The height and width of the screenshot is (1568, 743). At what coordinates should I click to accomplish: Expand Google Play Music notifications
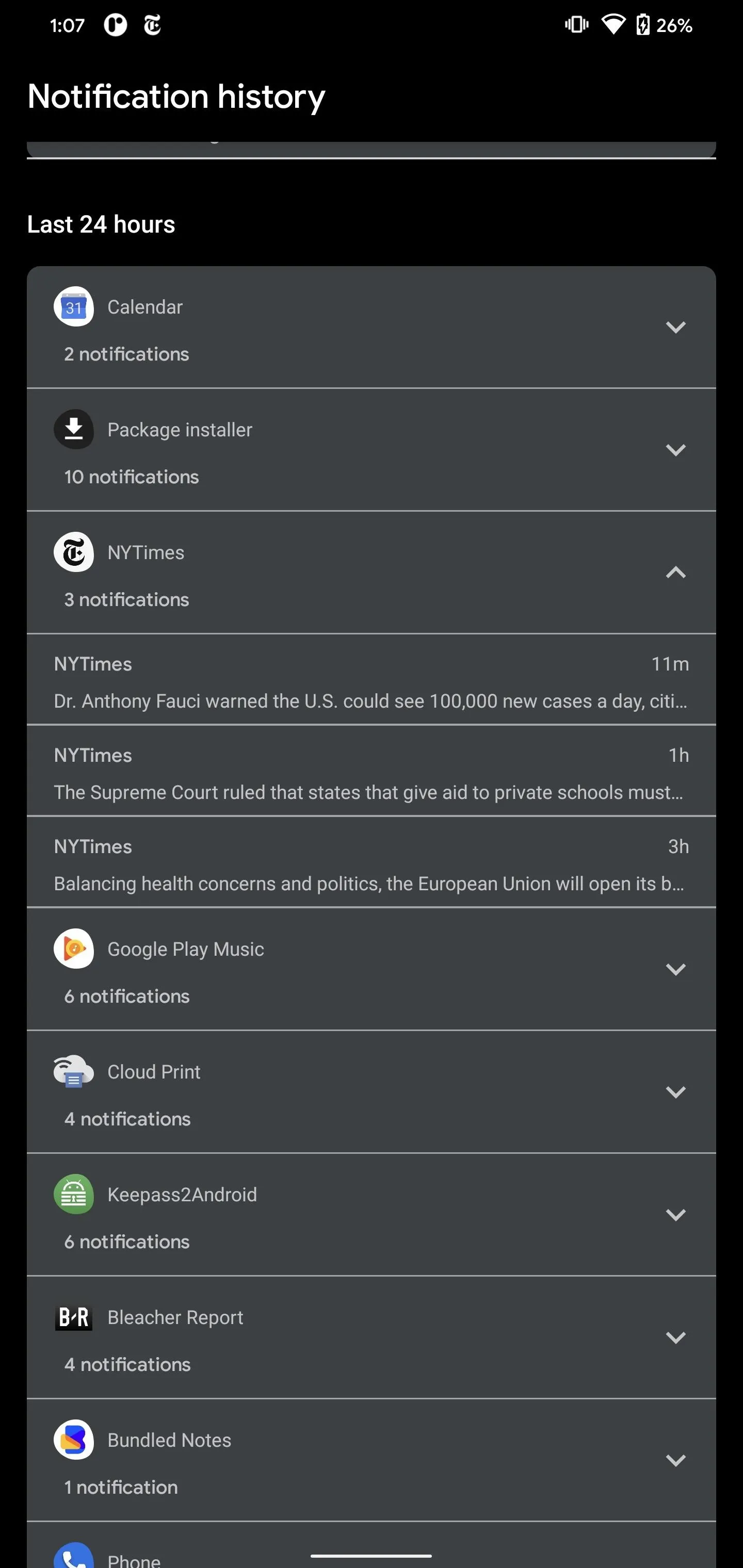click(675, 970)
